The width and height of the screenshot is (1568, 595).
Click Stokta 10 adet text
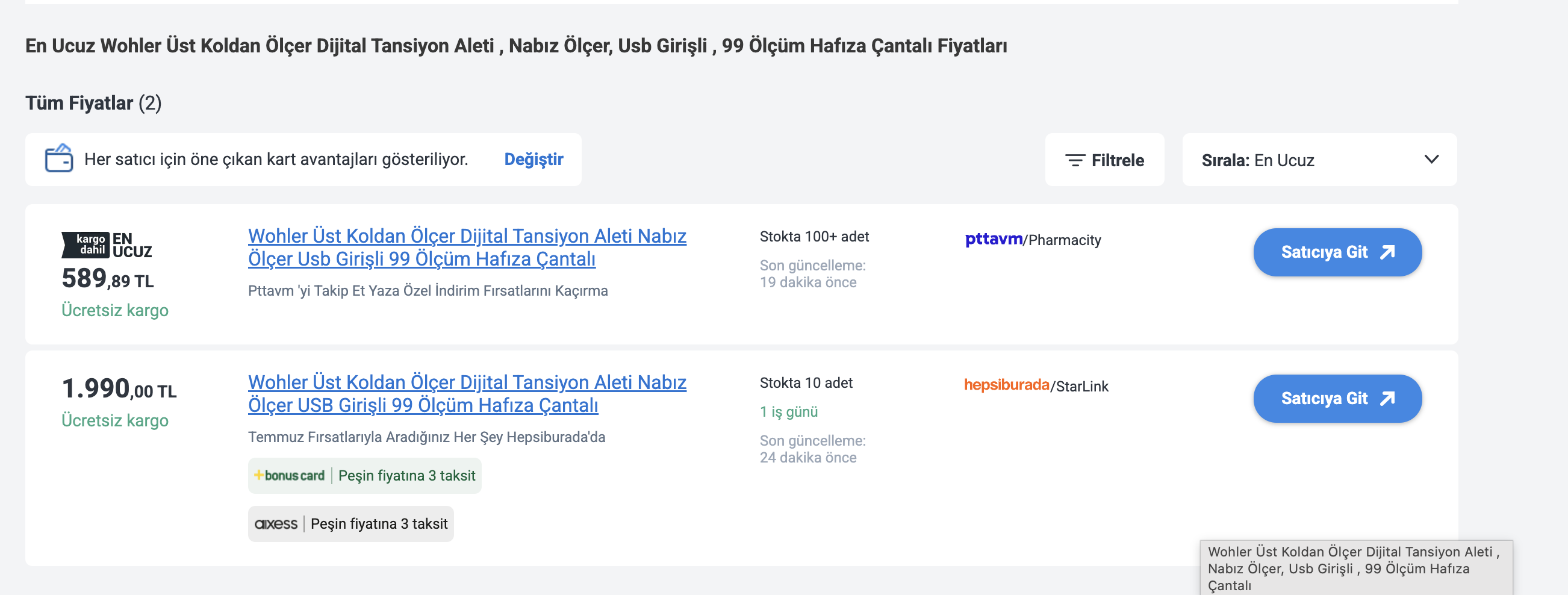click(806, 382)
